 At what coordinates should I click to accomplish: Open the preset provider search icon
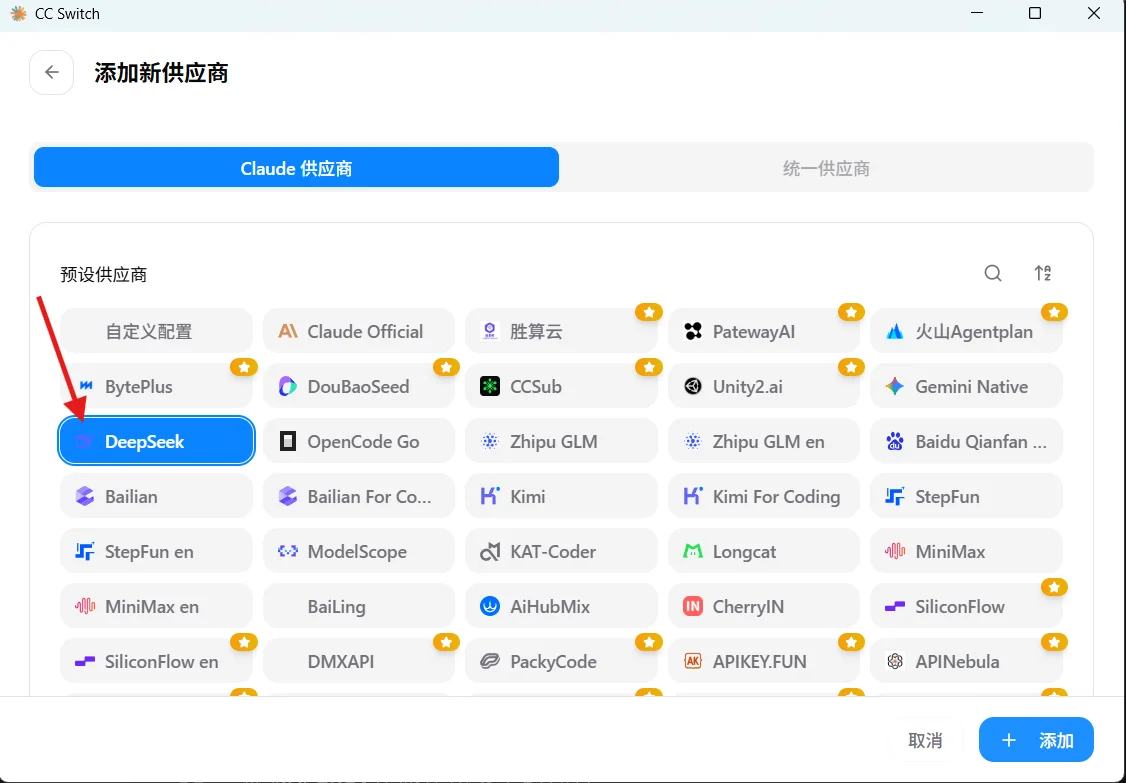993,273
